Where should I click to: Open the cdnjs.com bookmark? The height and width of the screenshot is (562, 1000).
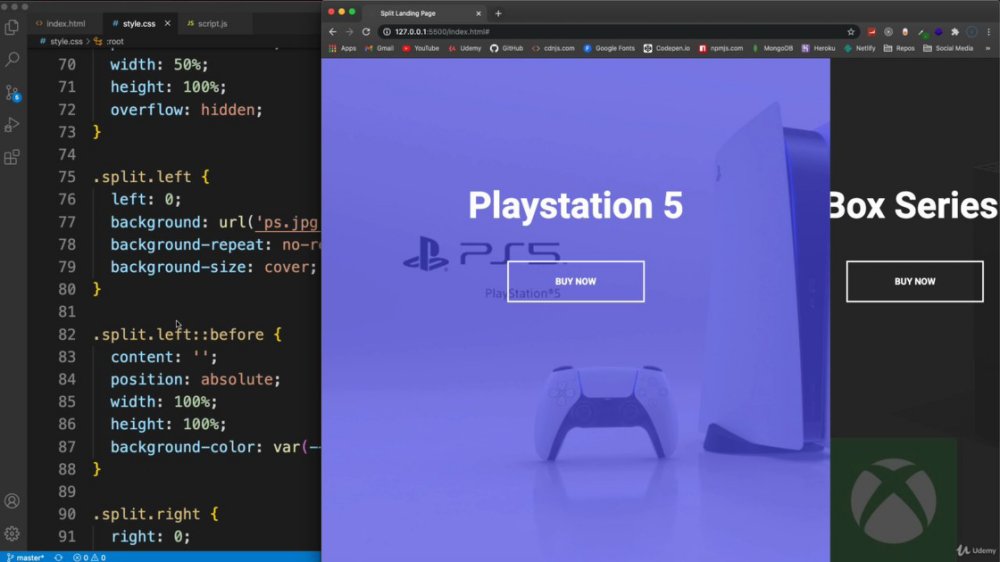[553, 48]
